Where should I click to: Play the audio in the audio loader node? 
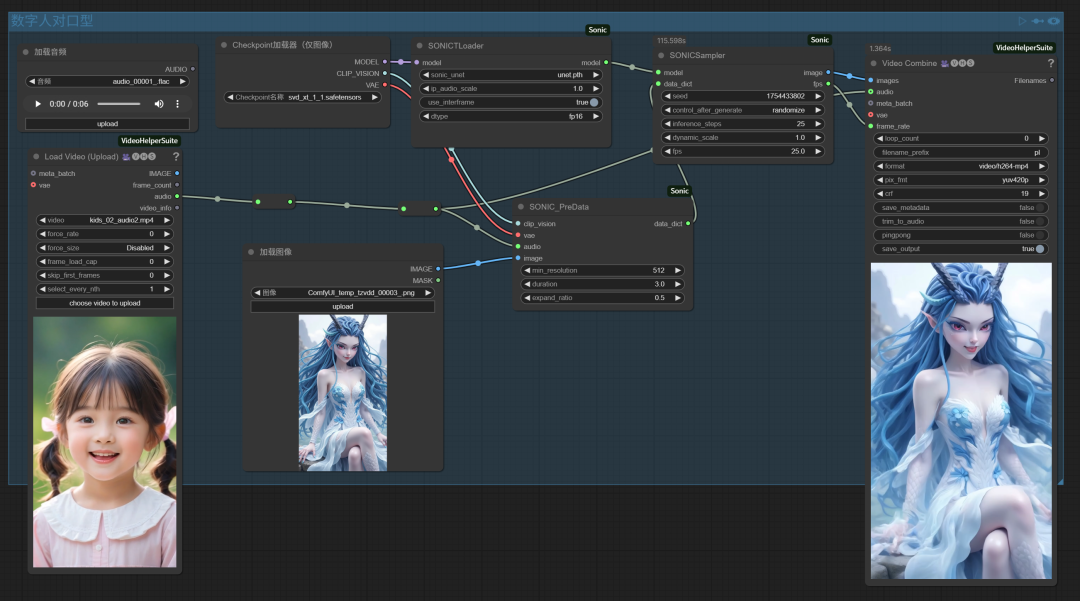[38, 104]
